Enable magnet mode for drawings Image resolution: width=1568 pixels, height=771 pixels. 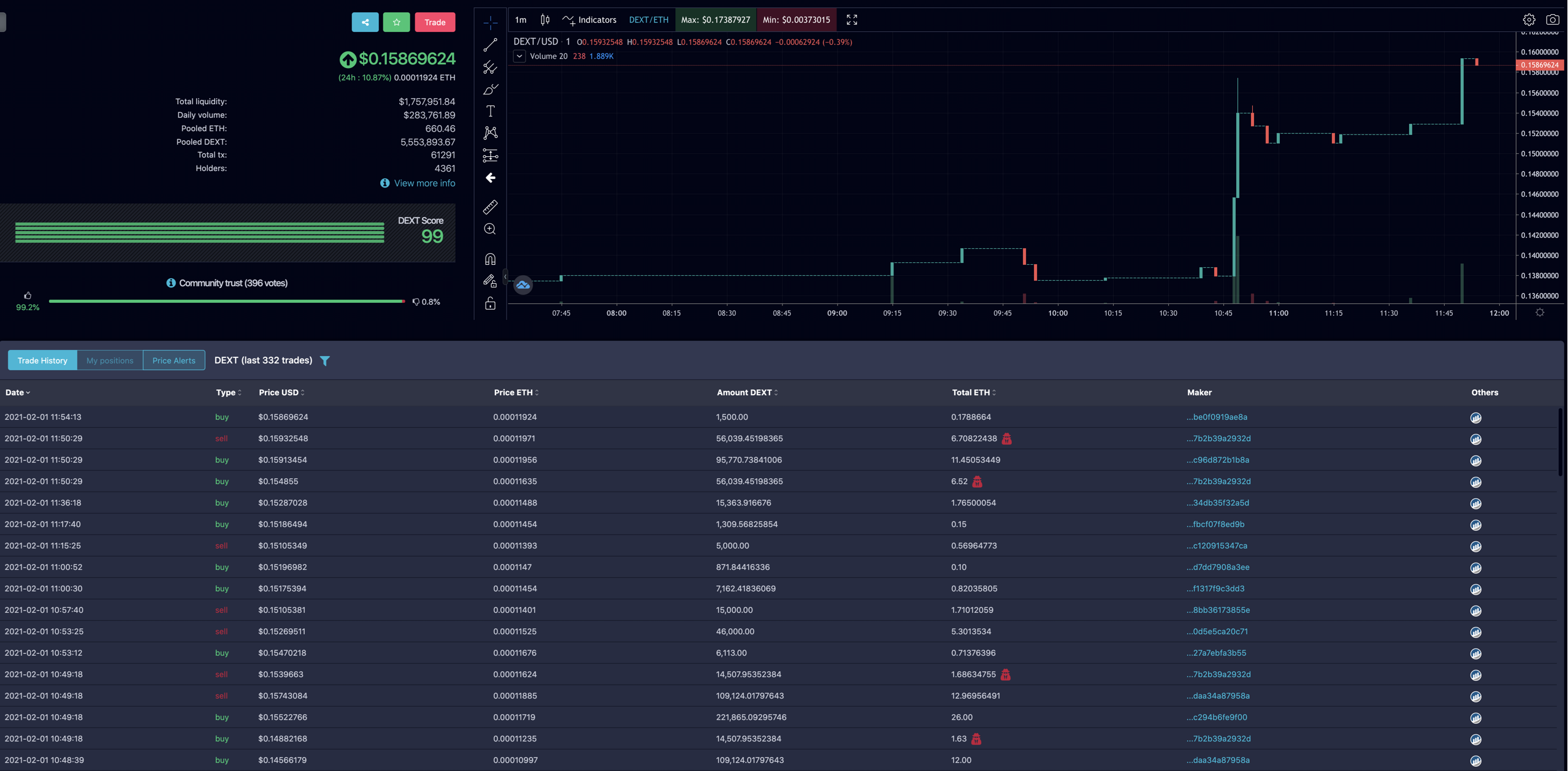tap(490, 259)
